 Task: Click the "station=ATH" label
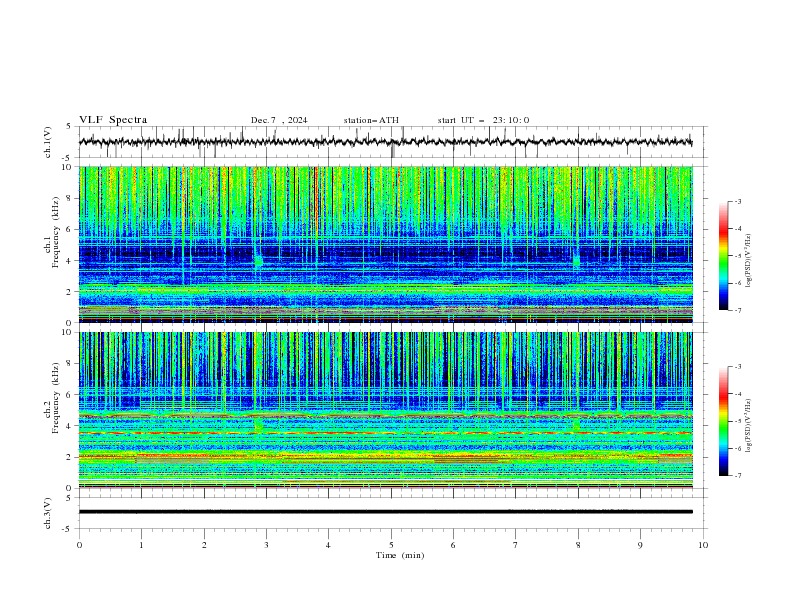(x=371, y=120)
